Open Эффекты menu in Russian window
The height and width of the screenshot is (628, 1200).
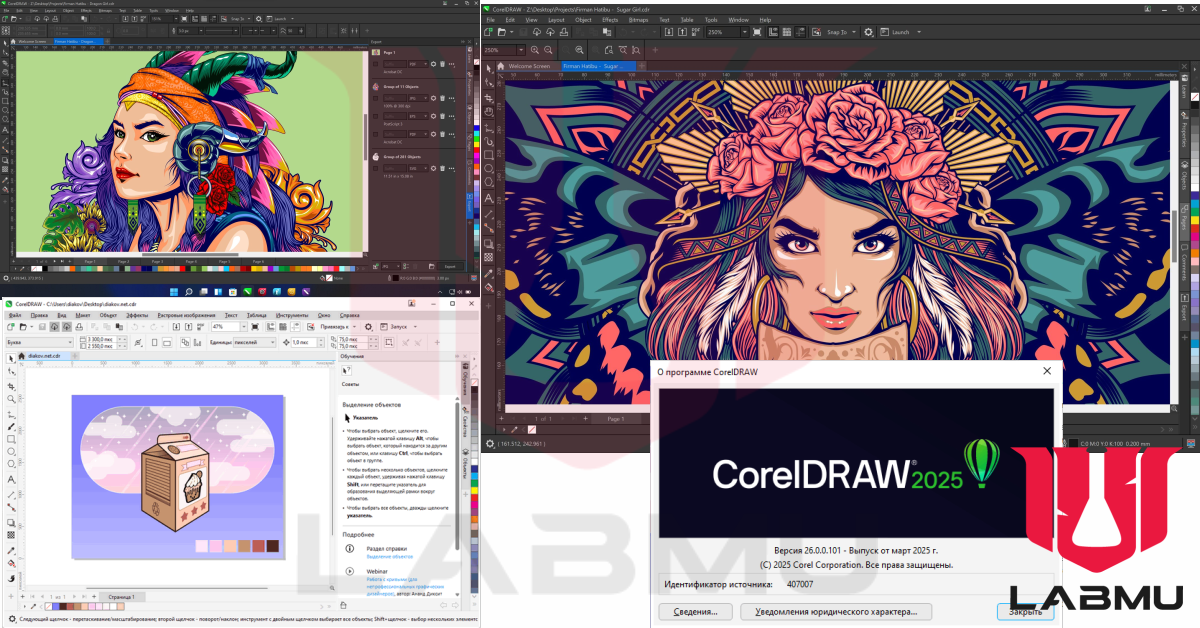[x=137, y=315]
